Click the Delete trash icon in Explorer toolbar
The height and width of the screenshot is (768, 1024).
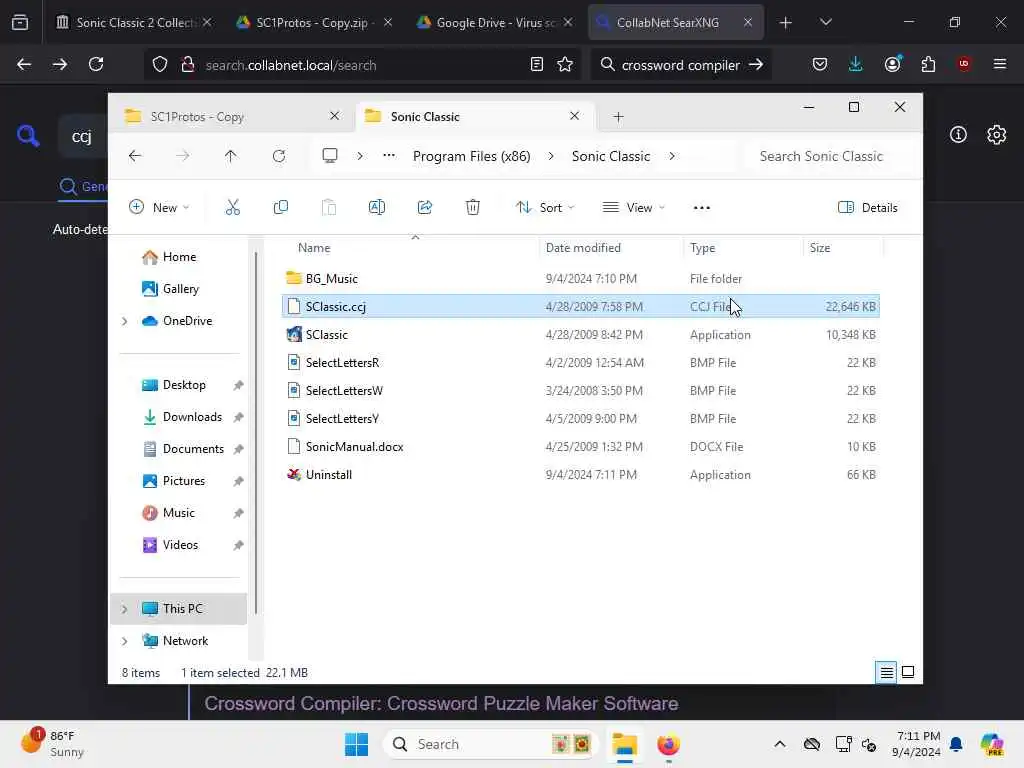pos(473,208)
